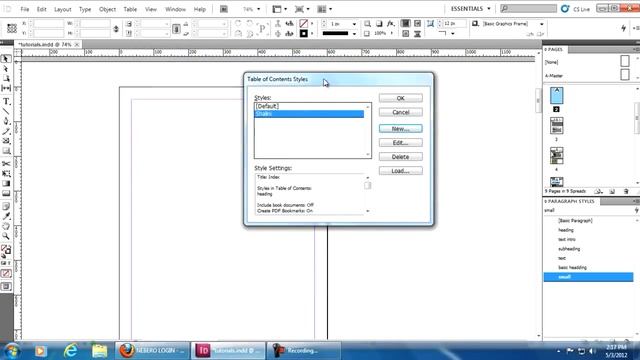Screen dimensions: 640x360
Task: Select the Free Transform tool
Action: (6, 173)
